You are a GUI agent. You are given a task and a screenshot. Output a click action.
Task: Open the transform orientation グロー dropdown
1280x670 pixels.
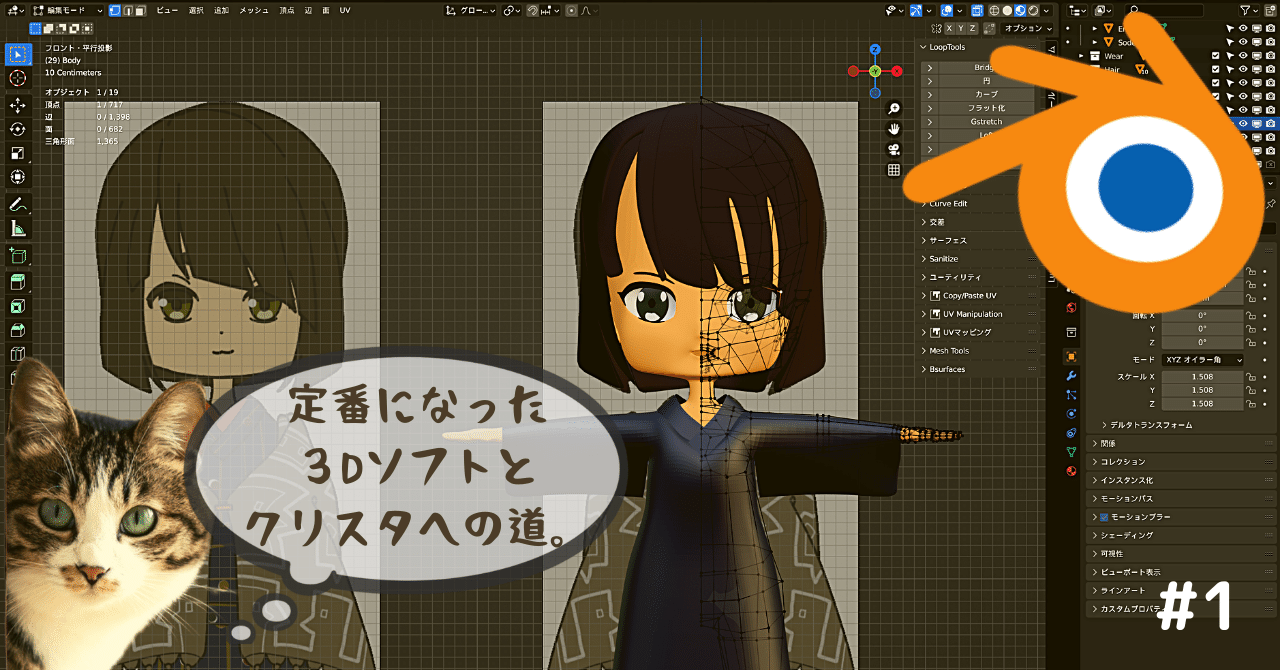point(472,10)
